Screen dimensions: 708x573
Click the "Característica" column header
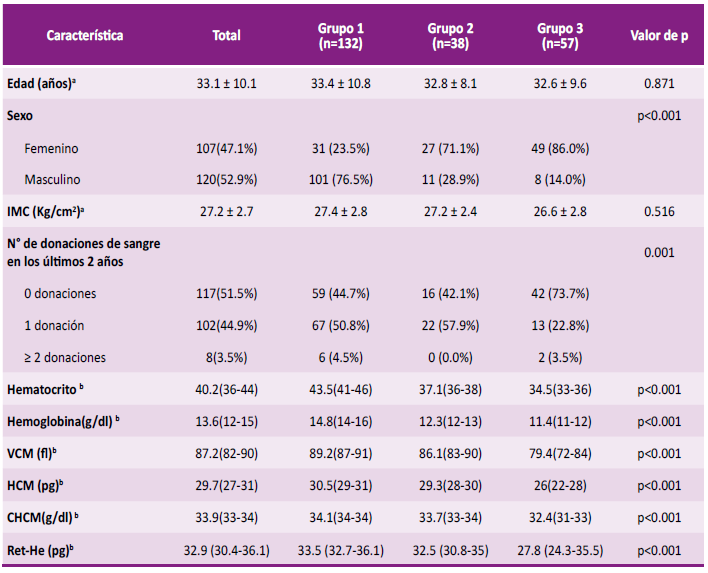[85, 36]
